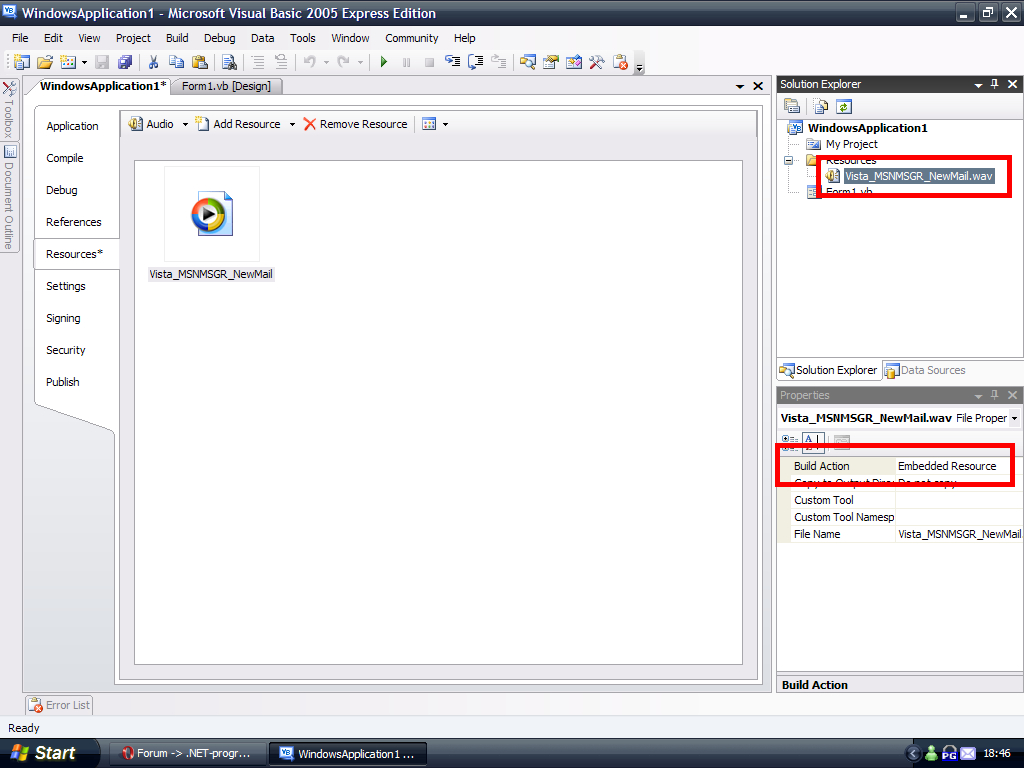
Task: Select Vista_MSNMSGR_NewMail.wav in Solution Explorer
Action: tap(918, 176)
